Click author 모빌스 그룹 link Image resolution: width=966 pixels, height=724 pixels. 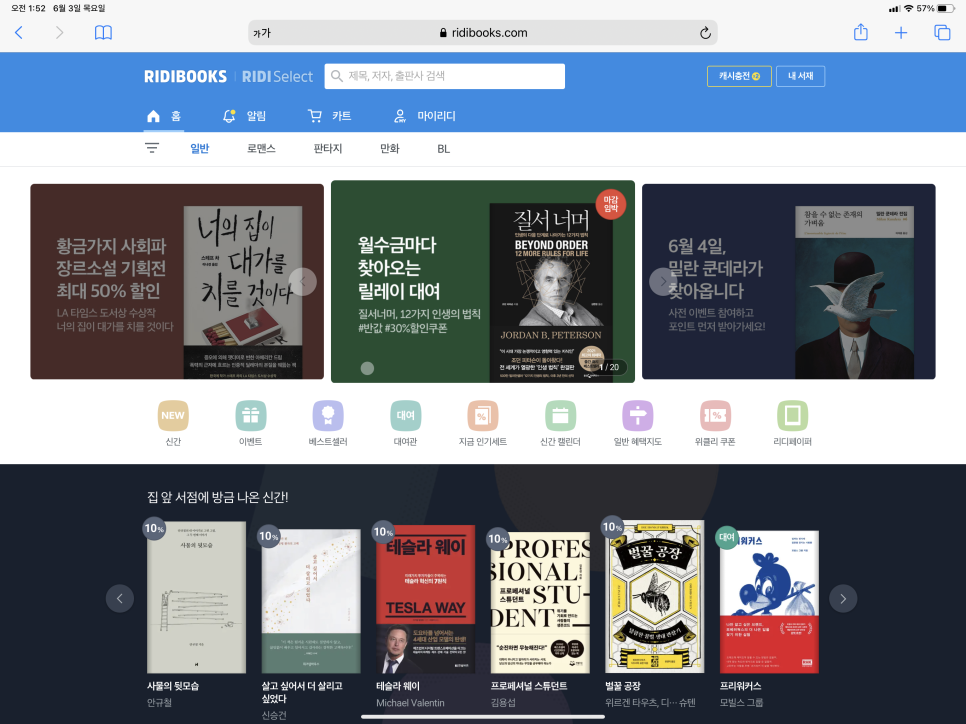pos(741,702)
